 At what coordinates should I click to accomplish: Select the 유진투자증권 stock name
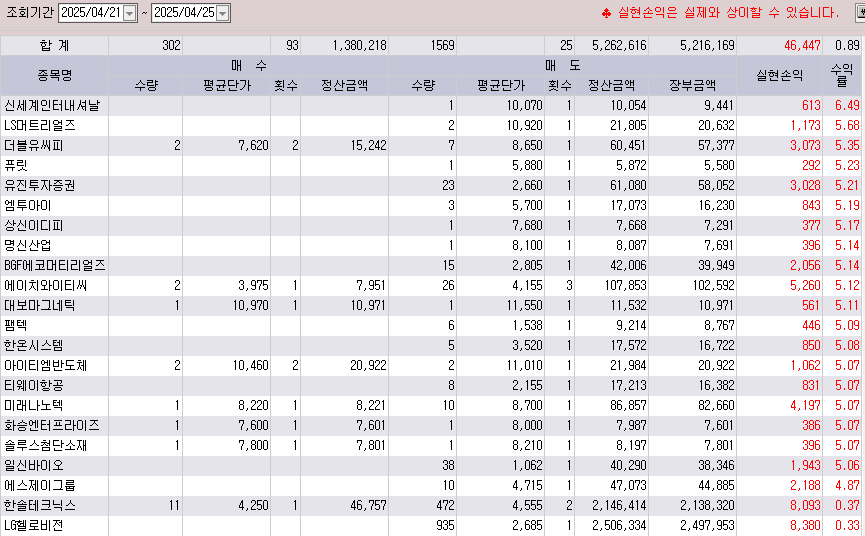point(39,185)
